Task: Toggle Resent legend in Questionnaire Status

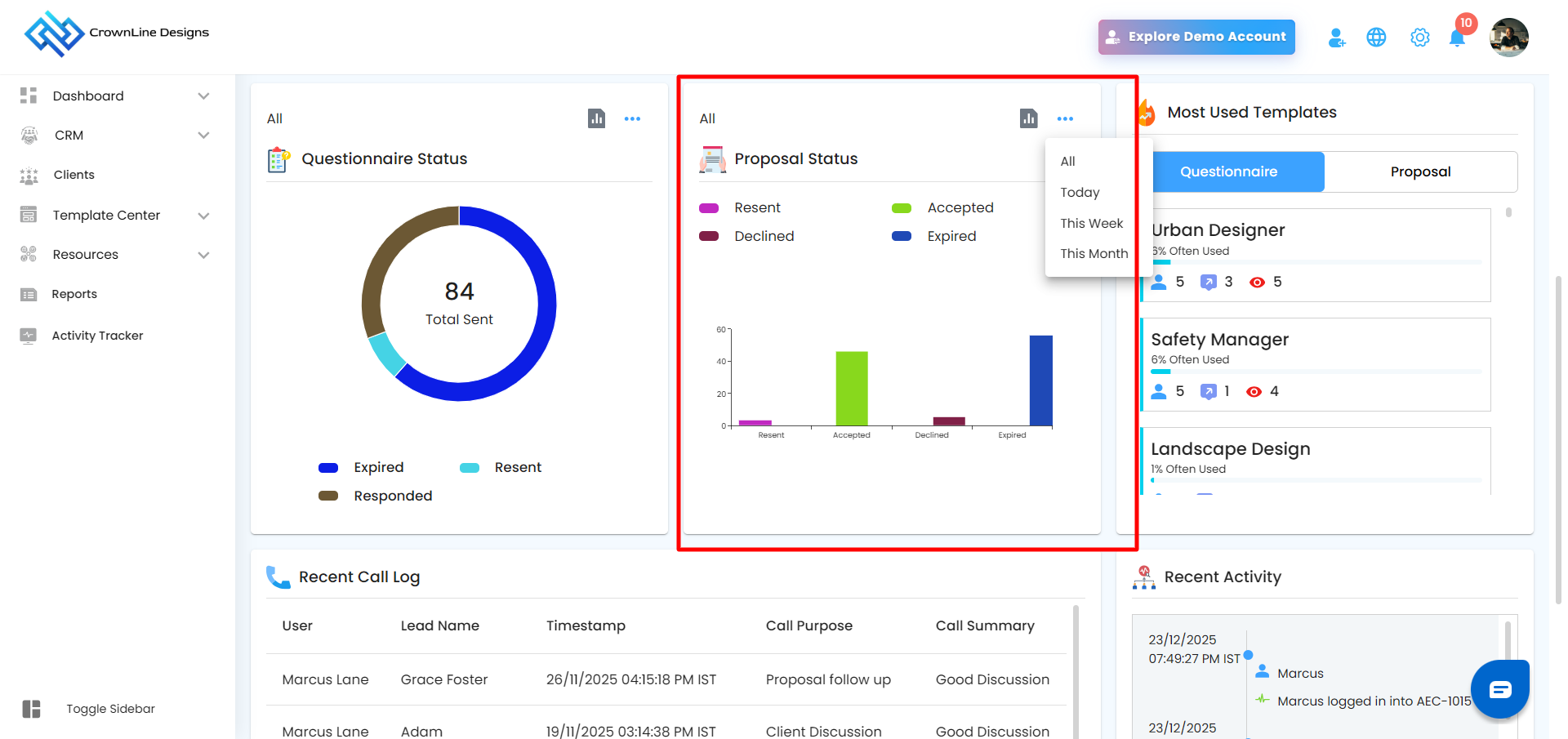Action: tap(501, 467)
